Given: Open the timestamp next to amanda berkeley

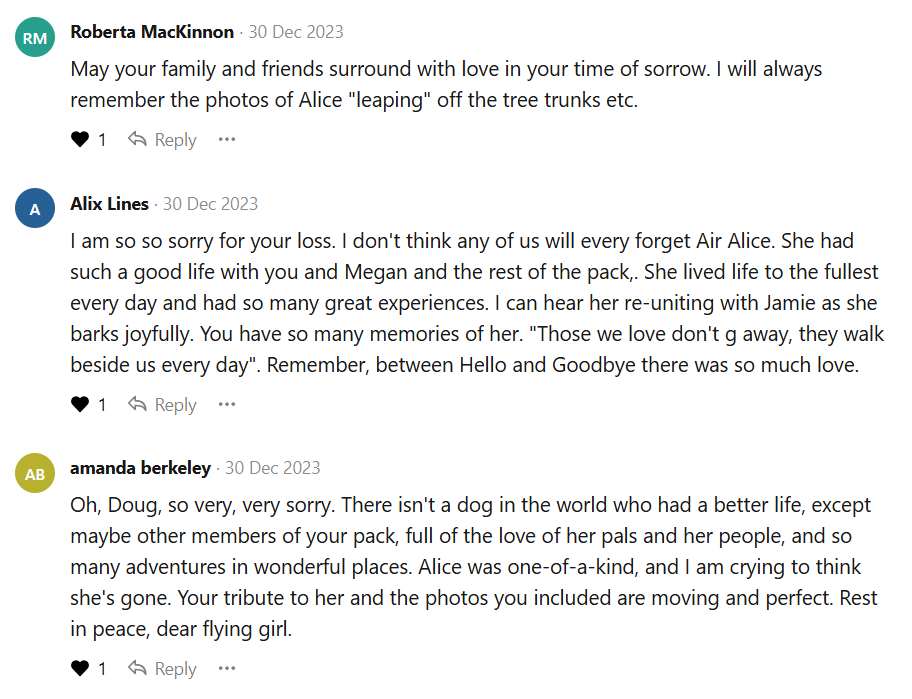Looking at the screenshot, I should (273, 468).
